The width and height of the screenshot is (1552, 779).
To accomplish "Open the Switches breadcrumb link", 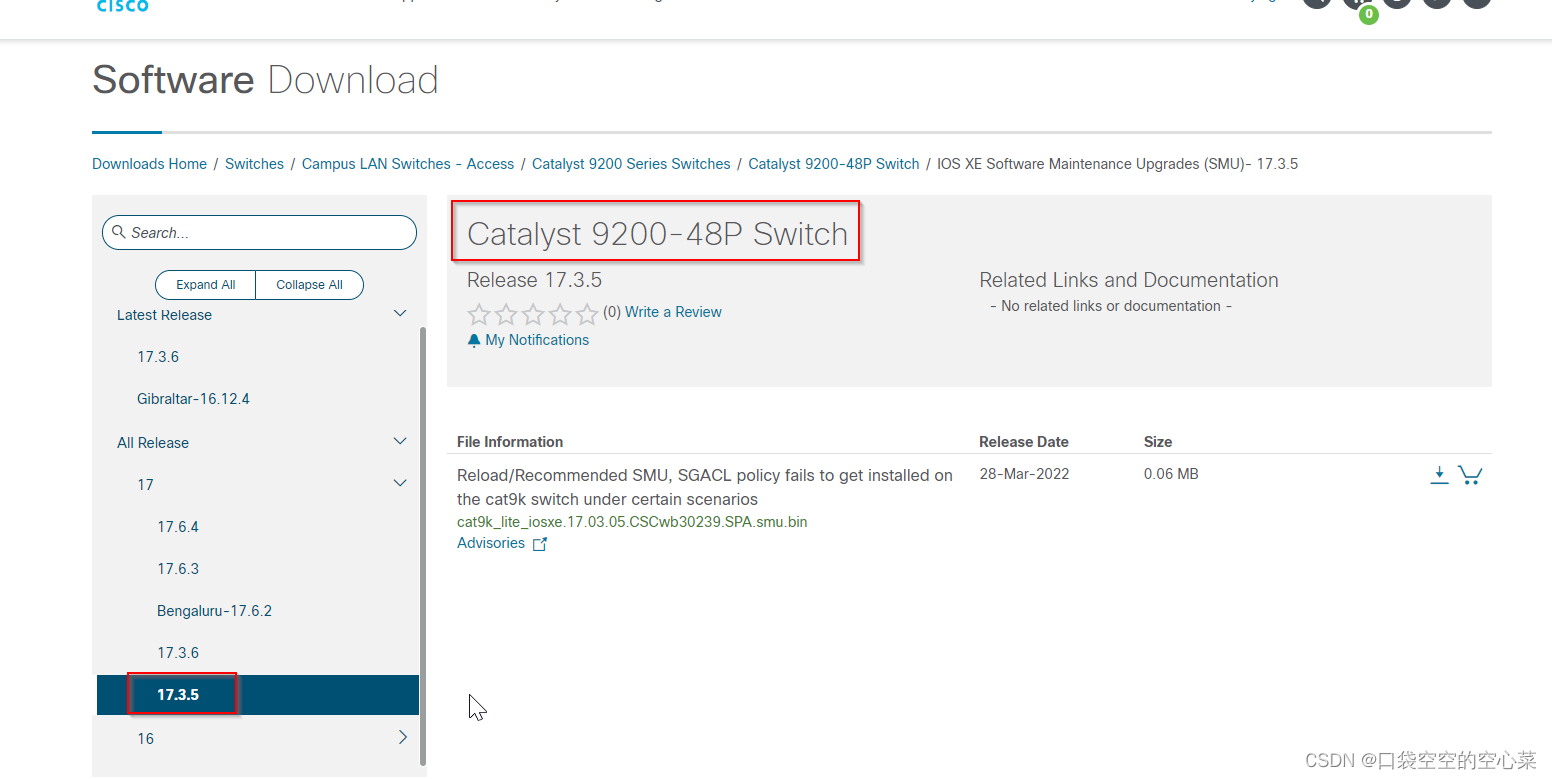I will [254, 164].
